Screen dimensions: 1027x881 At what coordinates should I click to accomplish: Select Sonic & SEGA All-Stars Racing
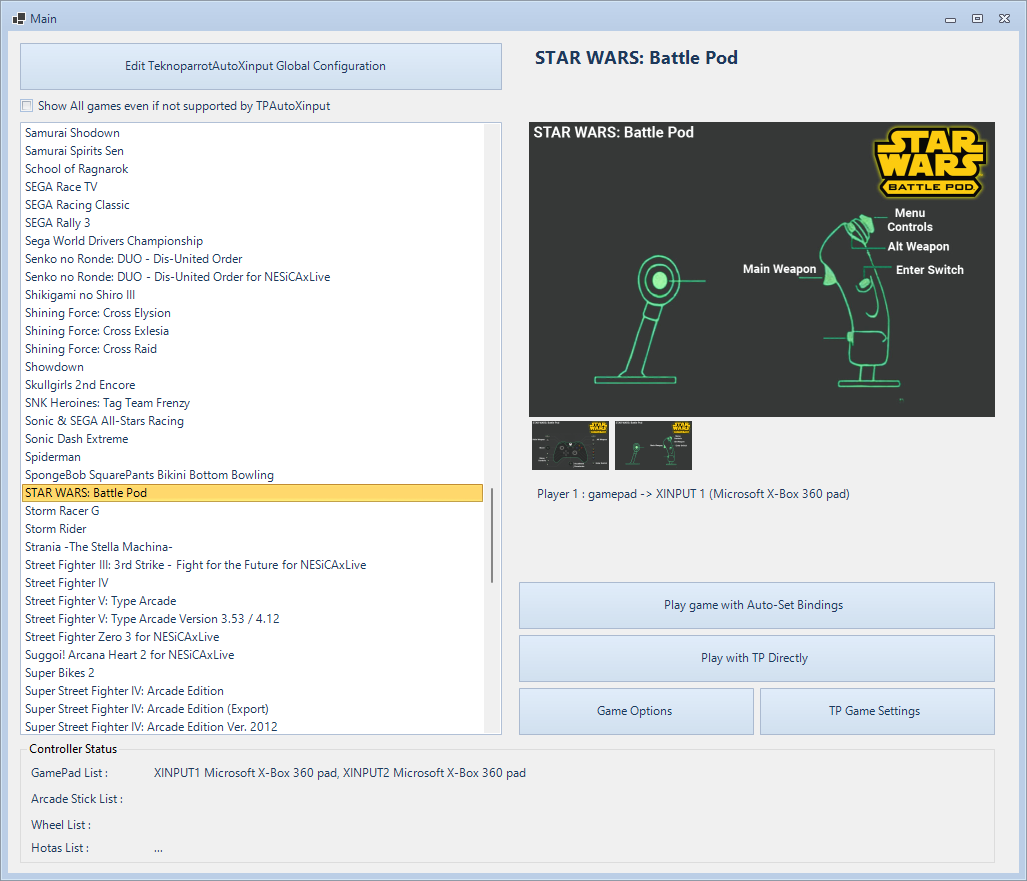pyautogui.click(x=252, y=421)
